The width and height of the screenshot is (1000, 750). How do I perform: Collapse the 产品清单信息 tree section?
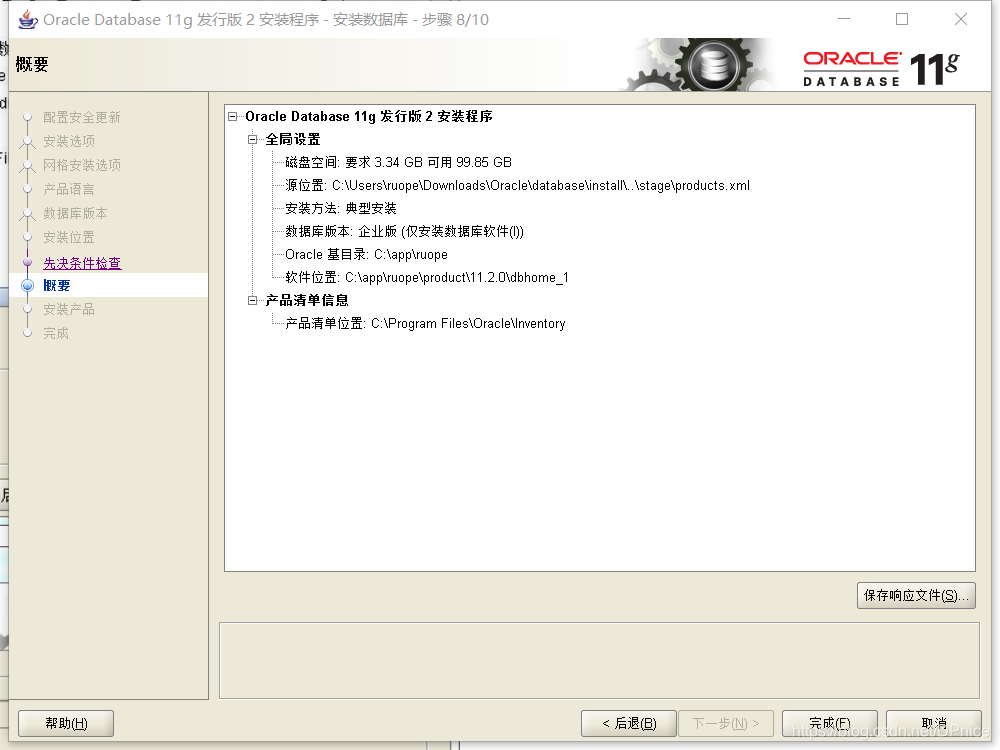pyautogui.click(x=253, y=300)
